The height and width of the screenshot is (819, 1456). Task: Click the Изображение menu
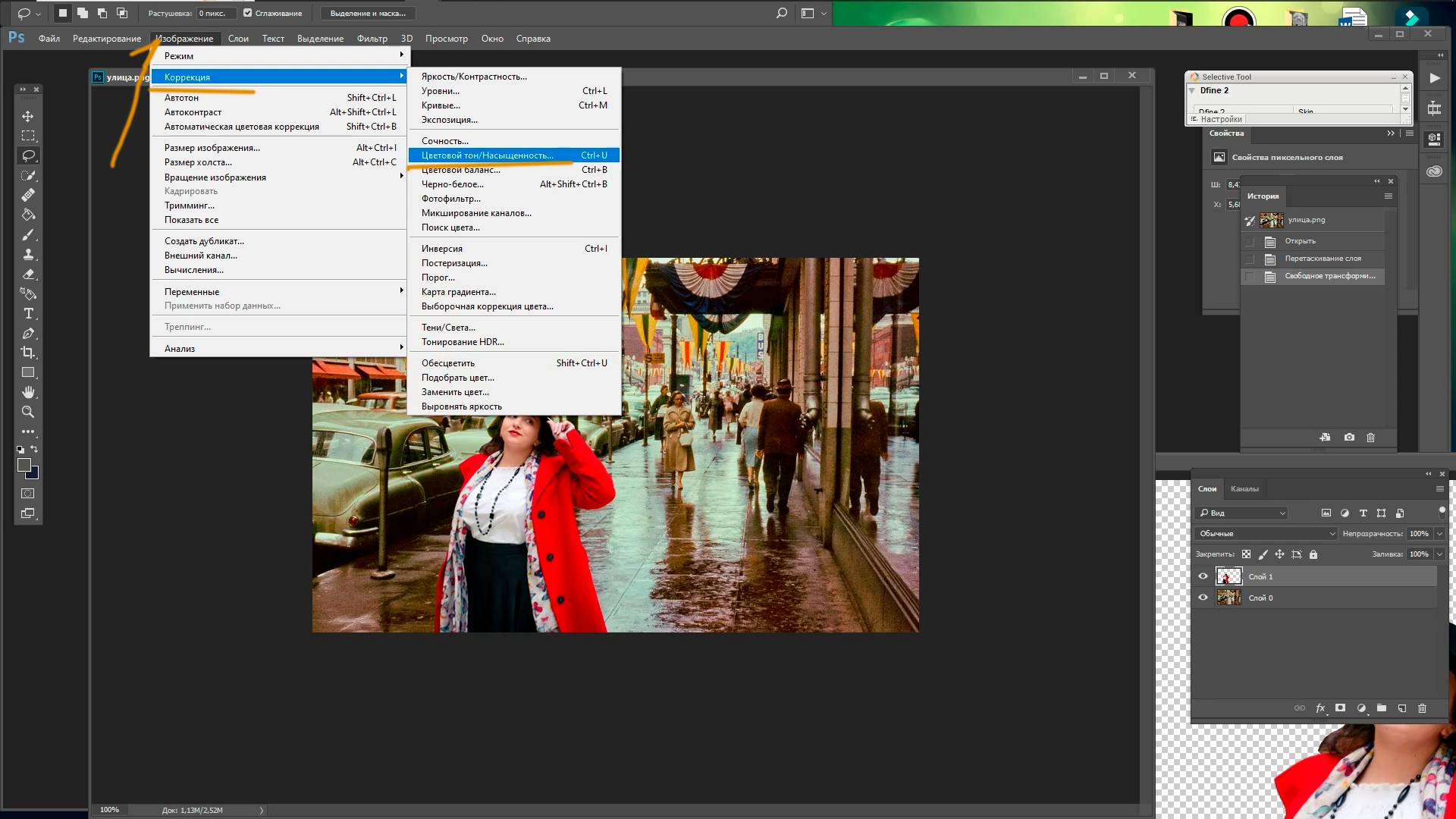click(x=183, y=38)
